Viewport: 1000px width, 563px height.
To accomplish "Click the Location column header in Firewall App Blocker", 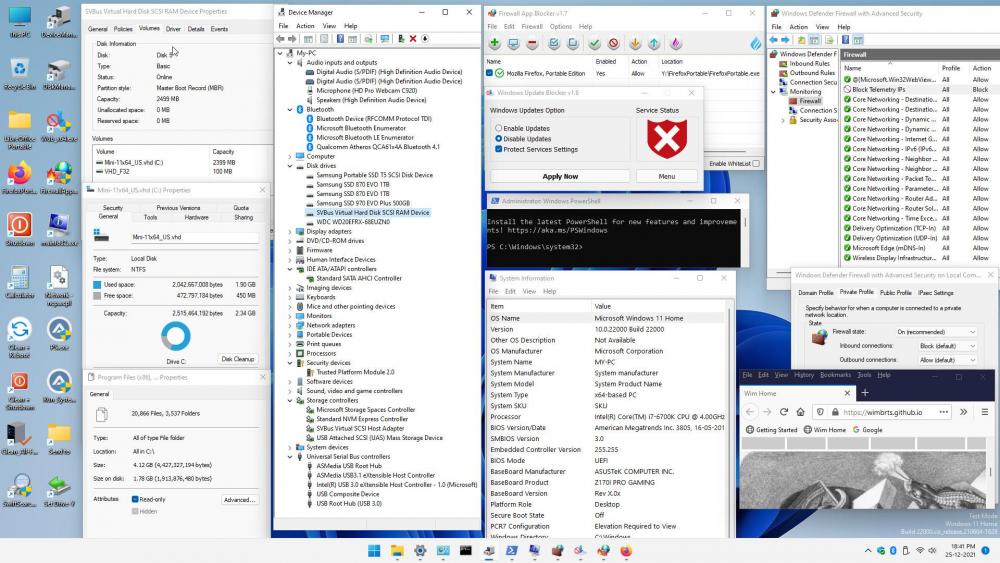I will pyautogui.click(x=672, y=62).
